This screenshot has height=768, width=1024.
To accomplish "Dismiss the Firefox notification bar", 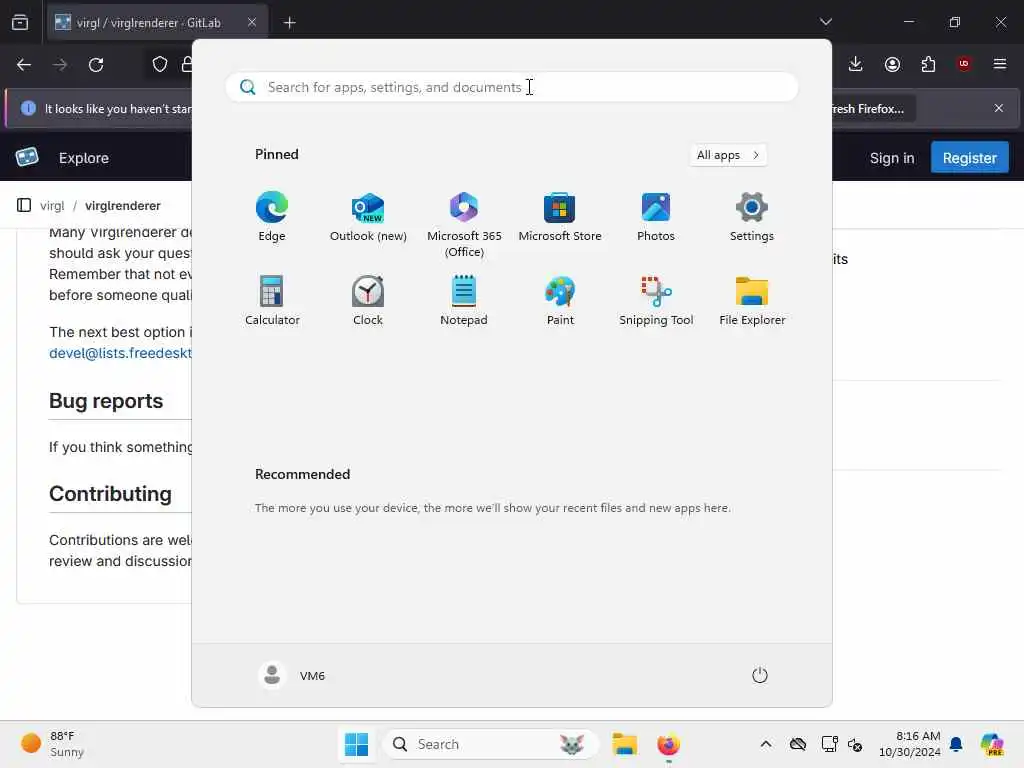I will (x=999, y=108).
